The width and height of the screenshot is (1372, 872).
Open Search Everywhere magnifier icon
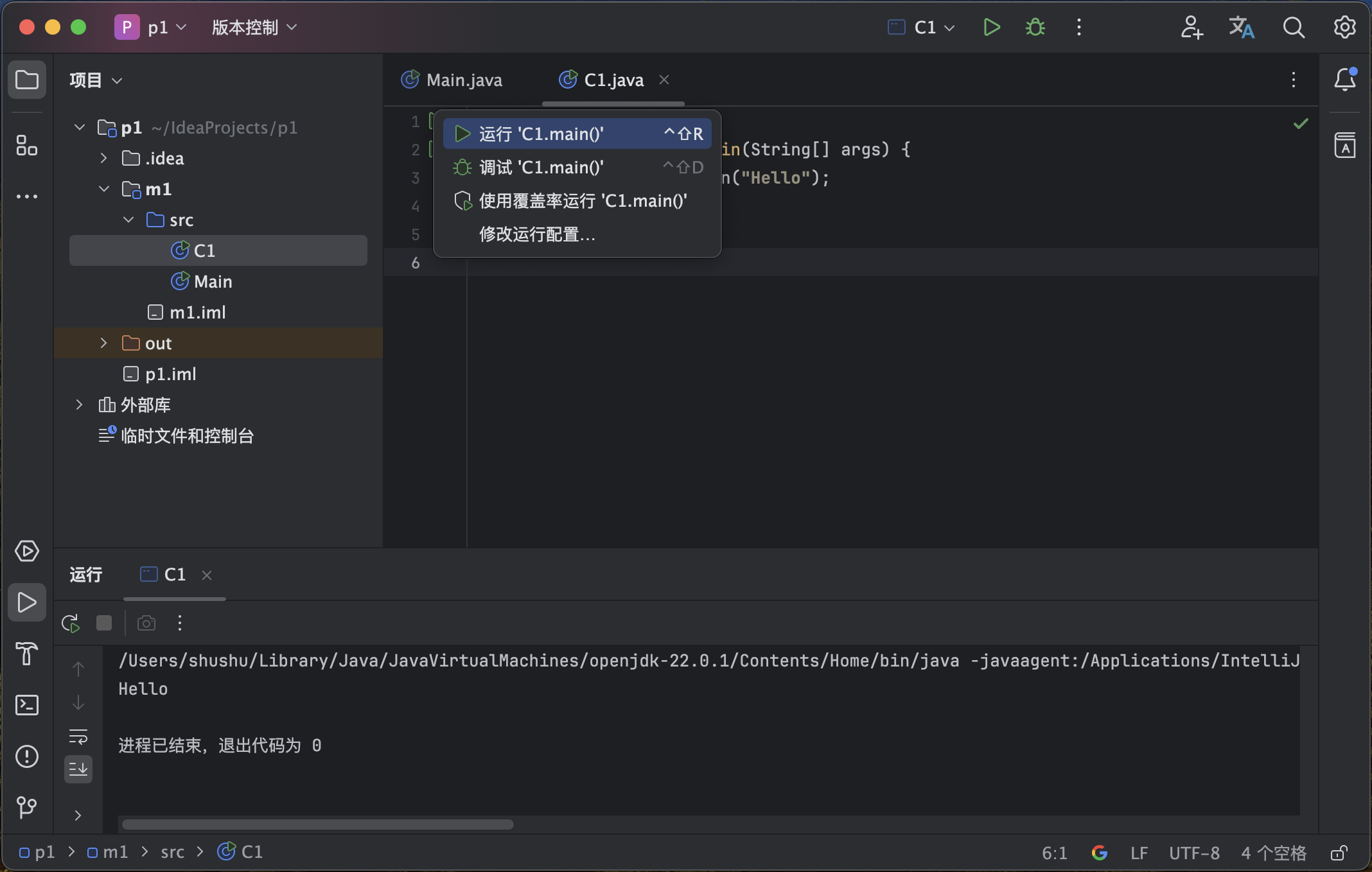(x=1294, y=27)
